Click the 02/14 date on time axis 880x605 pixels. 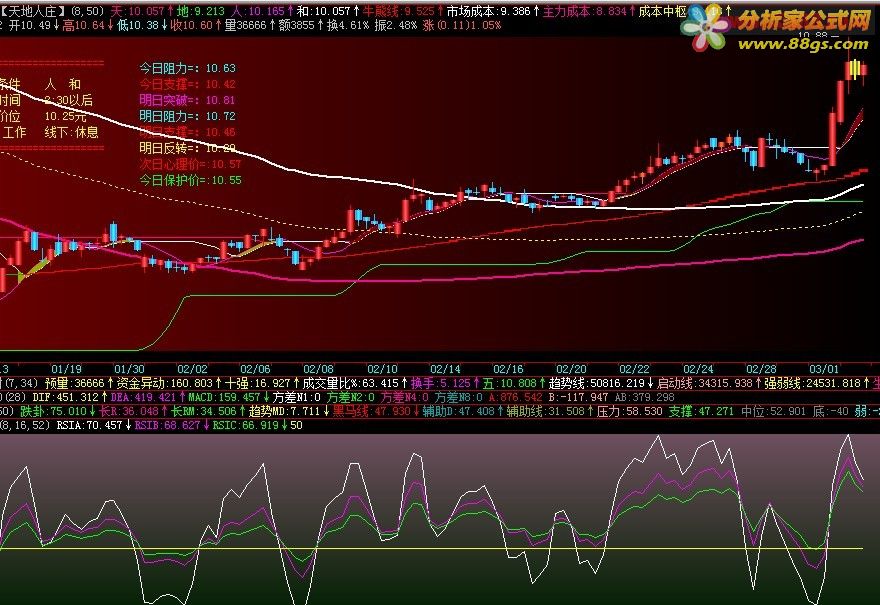click(x=445, y=369)
